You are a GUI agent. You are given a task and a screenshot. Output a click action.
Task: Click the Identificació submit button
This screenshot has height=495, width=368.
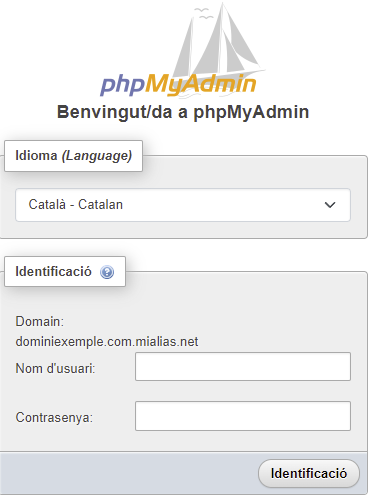309,473
